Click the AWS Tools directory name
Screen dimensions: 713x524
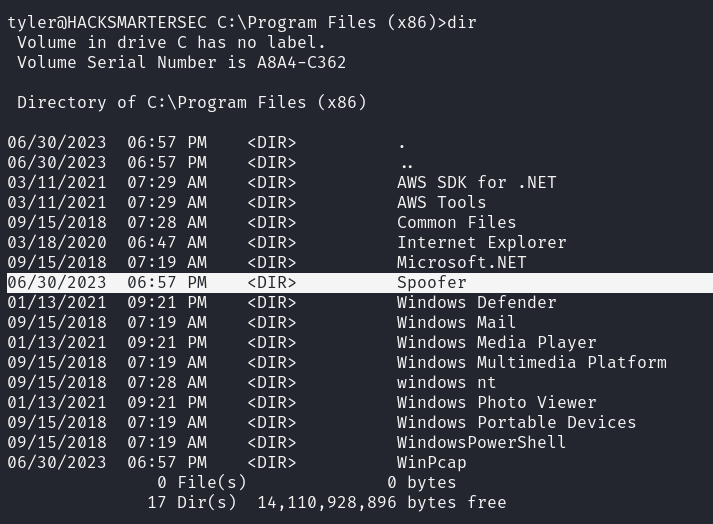pos(441,202)
